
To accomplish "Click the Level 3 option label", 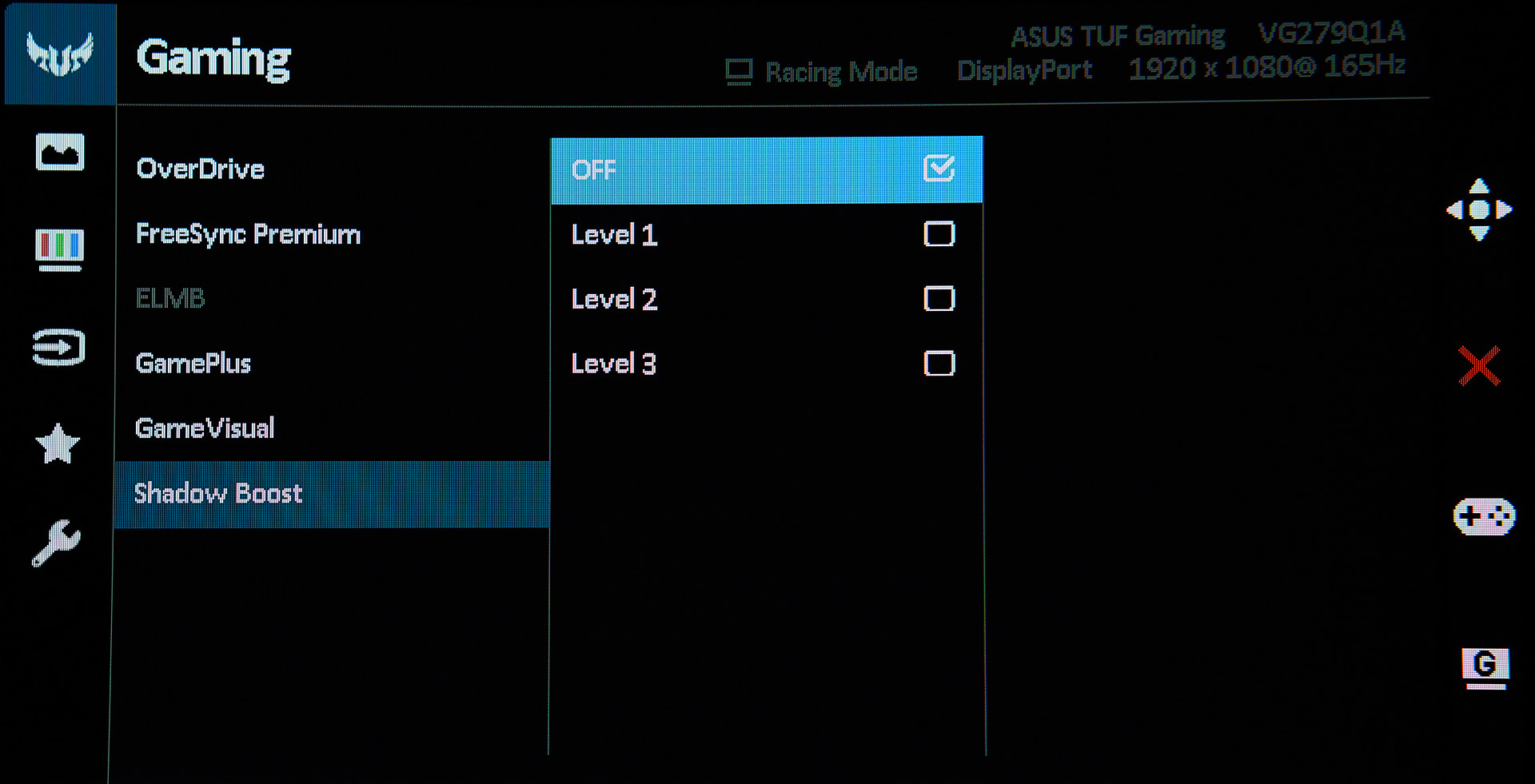I will click(x=614, y=364).
